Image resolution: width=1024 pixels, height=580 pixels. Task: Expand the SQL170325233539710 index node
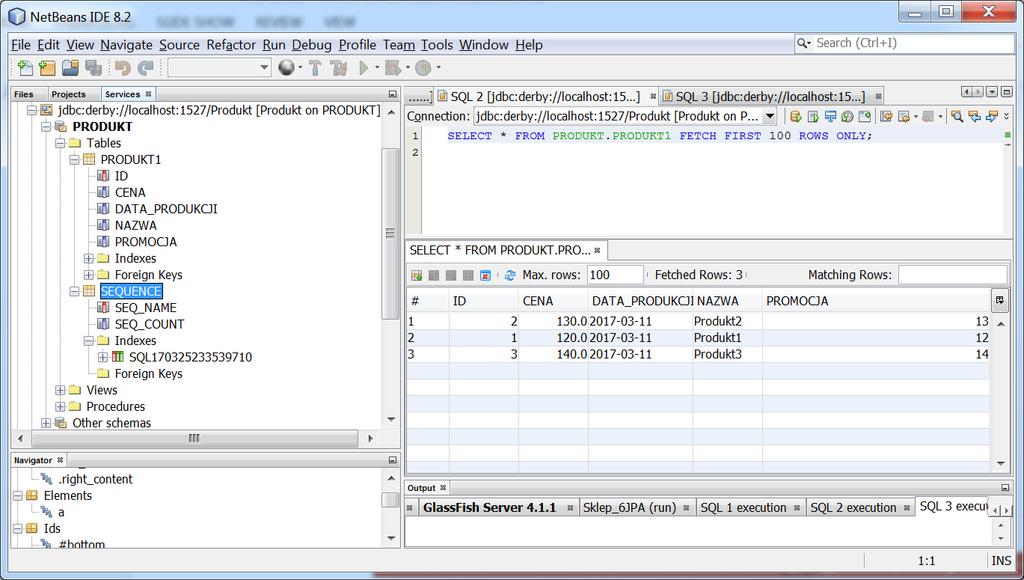coord(103,357)
